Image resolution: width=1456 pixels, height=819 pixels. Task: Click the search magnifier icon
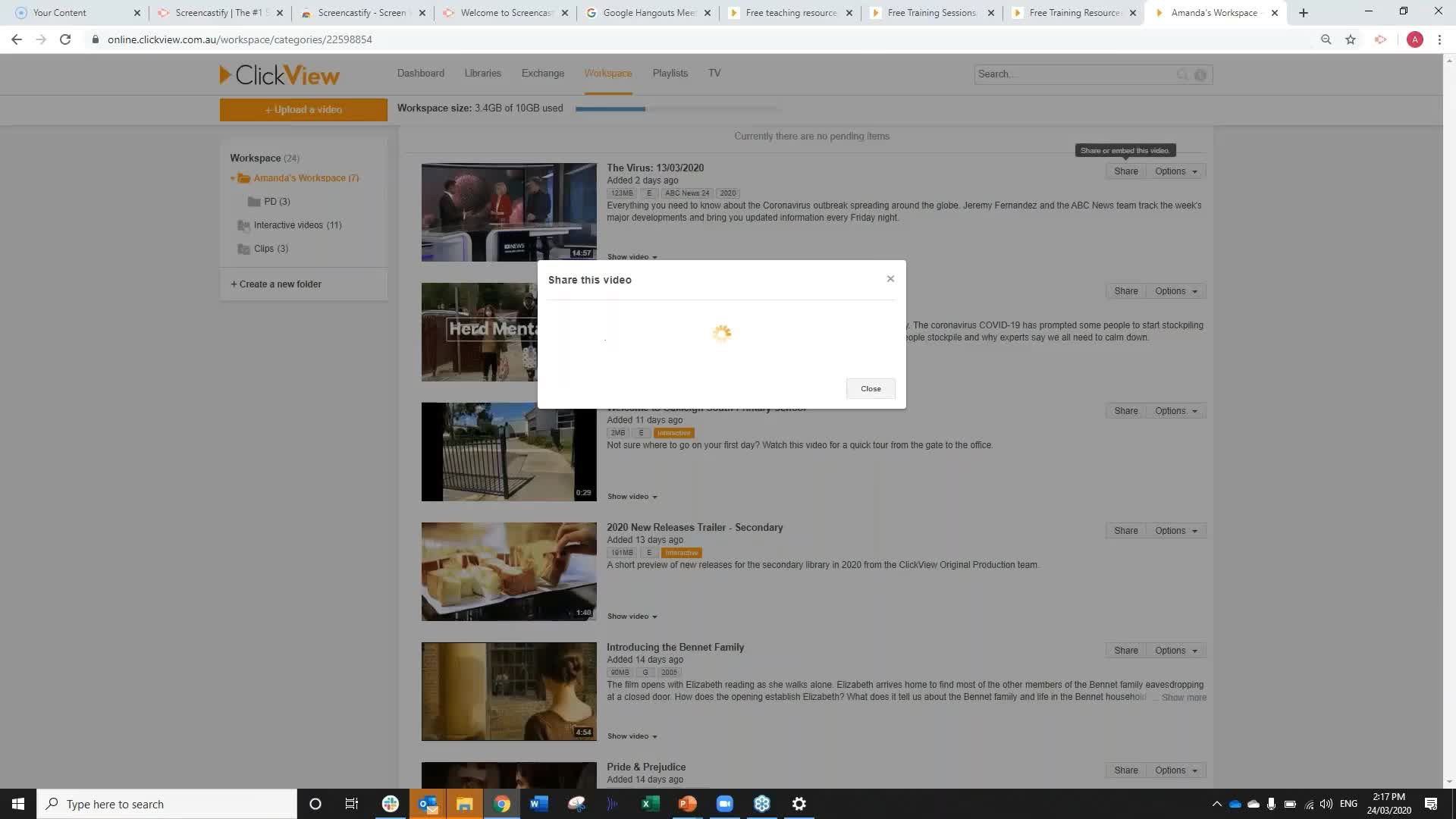click(1182, 74)
